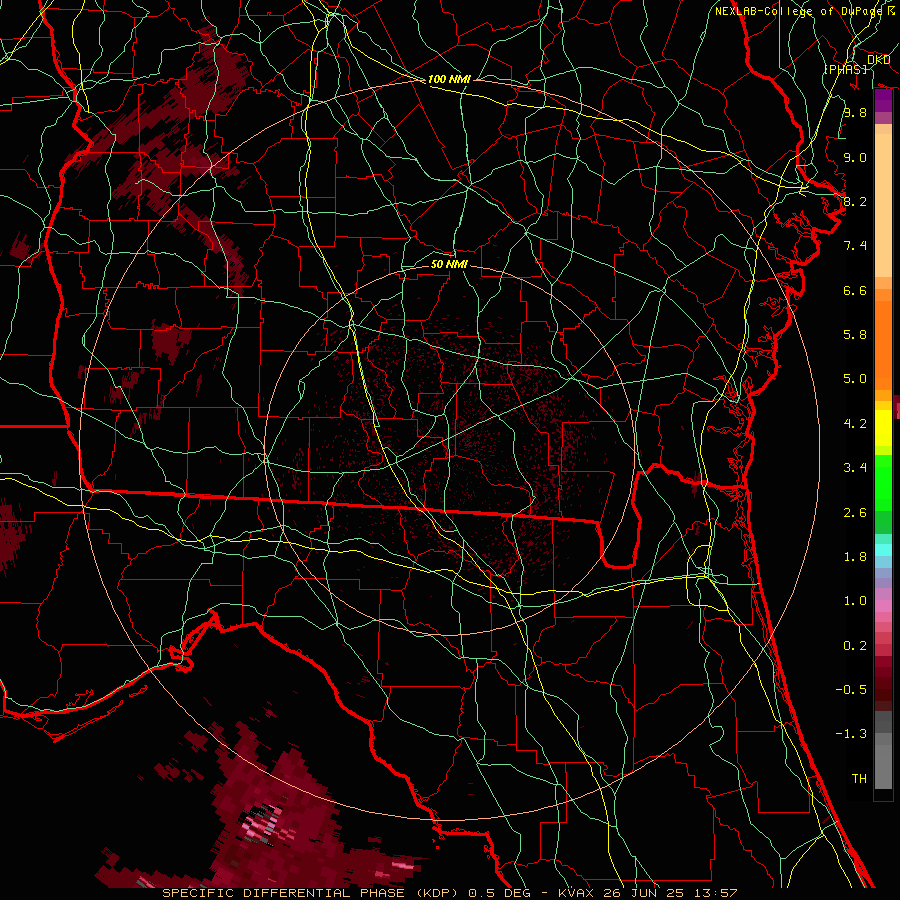The height and width of the screenshot is (900, 900).
Task: Select the 1.8 value on the color scale
Action: [x=855, y=557]
